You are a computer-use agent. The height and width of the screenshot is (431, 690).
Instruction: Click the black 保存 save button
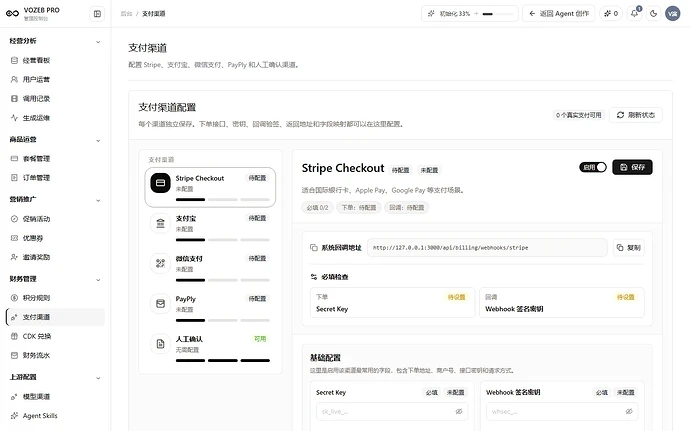(x=632, y=167)
